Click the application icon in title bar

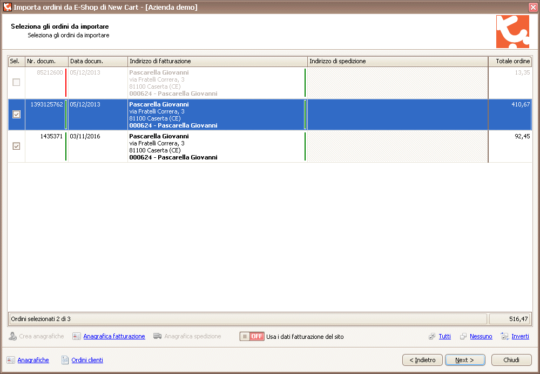7,7
